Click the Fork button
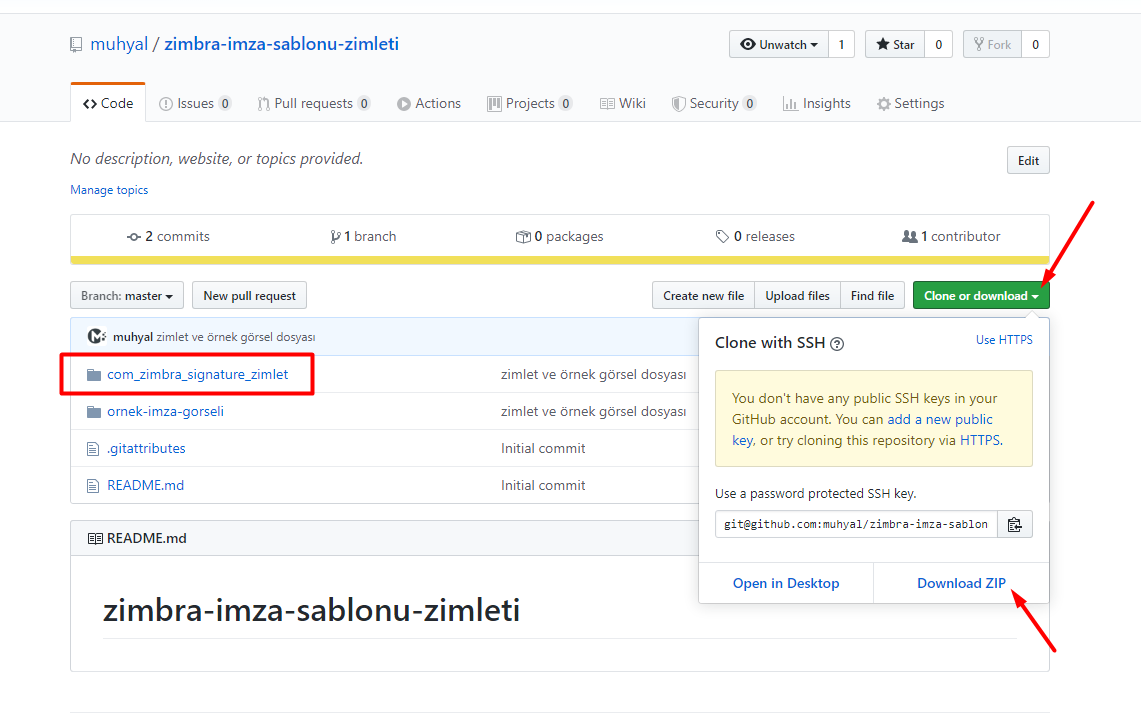 point(993,44)
